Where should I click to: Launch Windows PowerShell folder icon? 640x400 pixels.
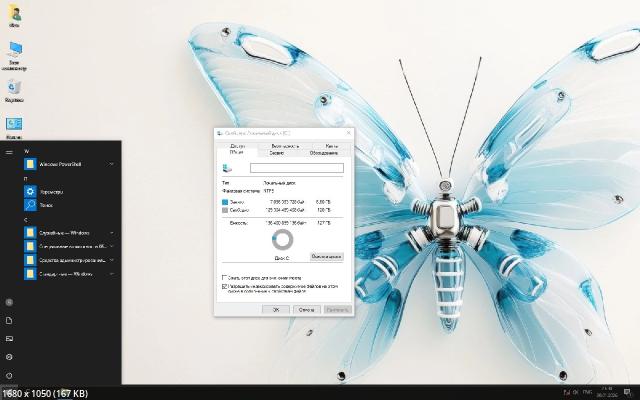(x=31, y=163)
